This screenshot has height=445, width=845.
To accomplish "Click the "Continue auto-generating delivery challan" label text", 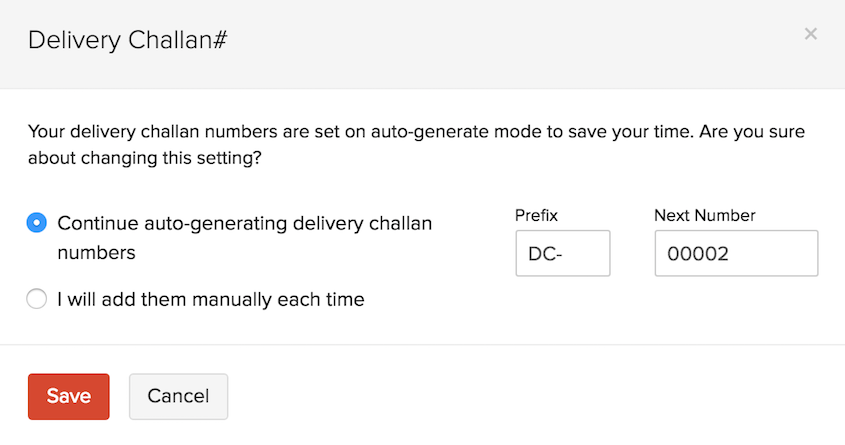I will coord(245,223).
